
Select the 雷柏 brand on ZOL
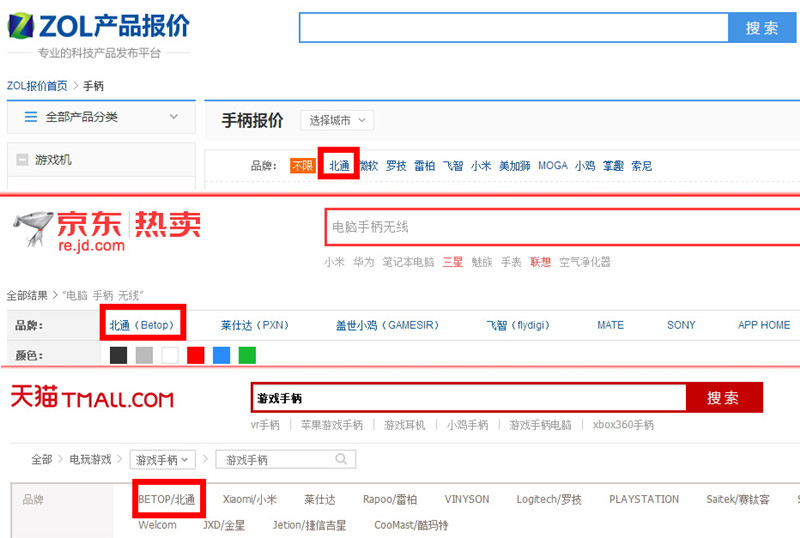424,166
